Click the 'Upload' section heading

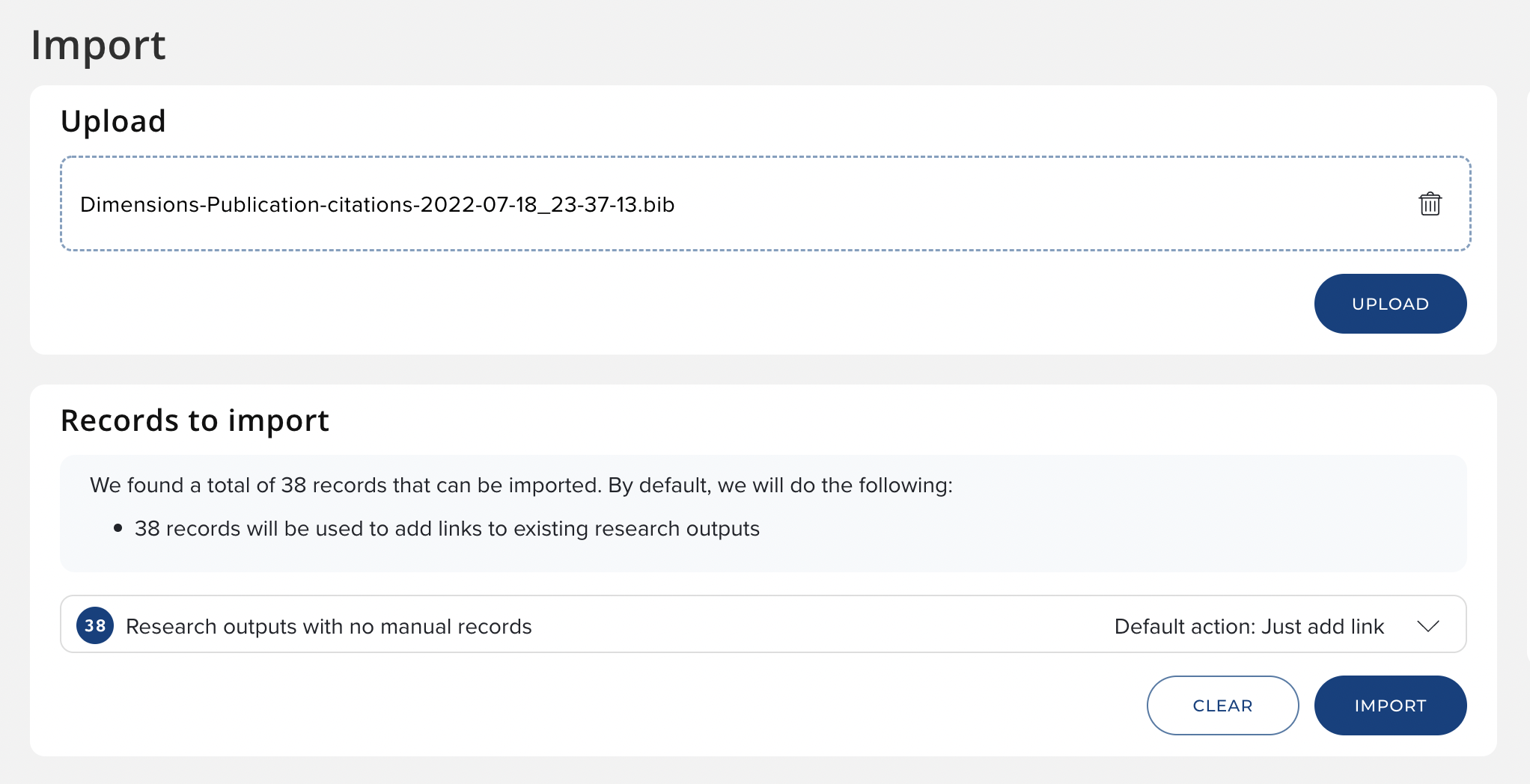113,121
